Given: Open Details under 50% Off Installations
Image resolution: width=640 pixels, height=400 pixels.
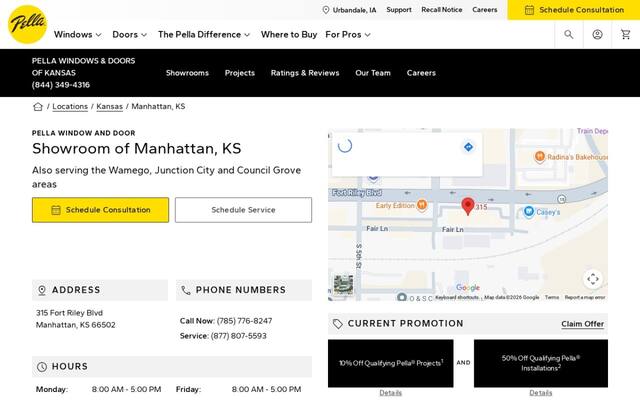Looking at the screenshot, I should 540,393.
